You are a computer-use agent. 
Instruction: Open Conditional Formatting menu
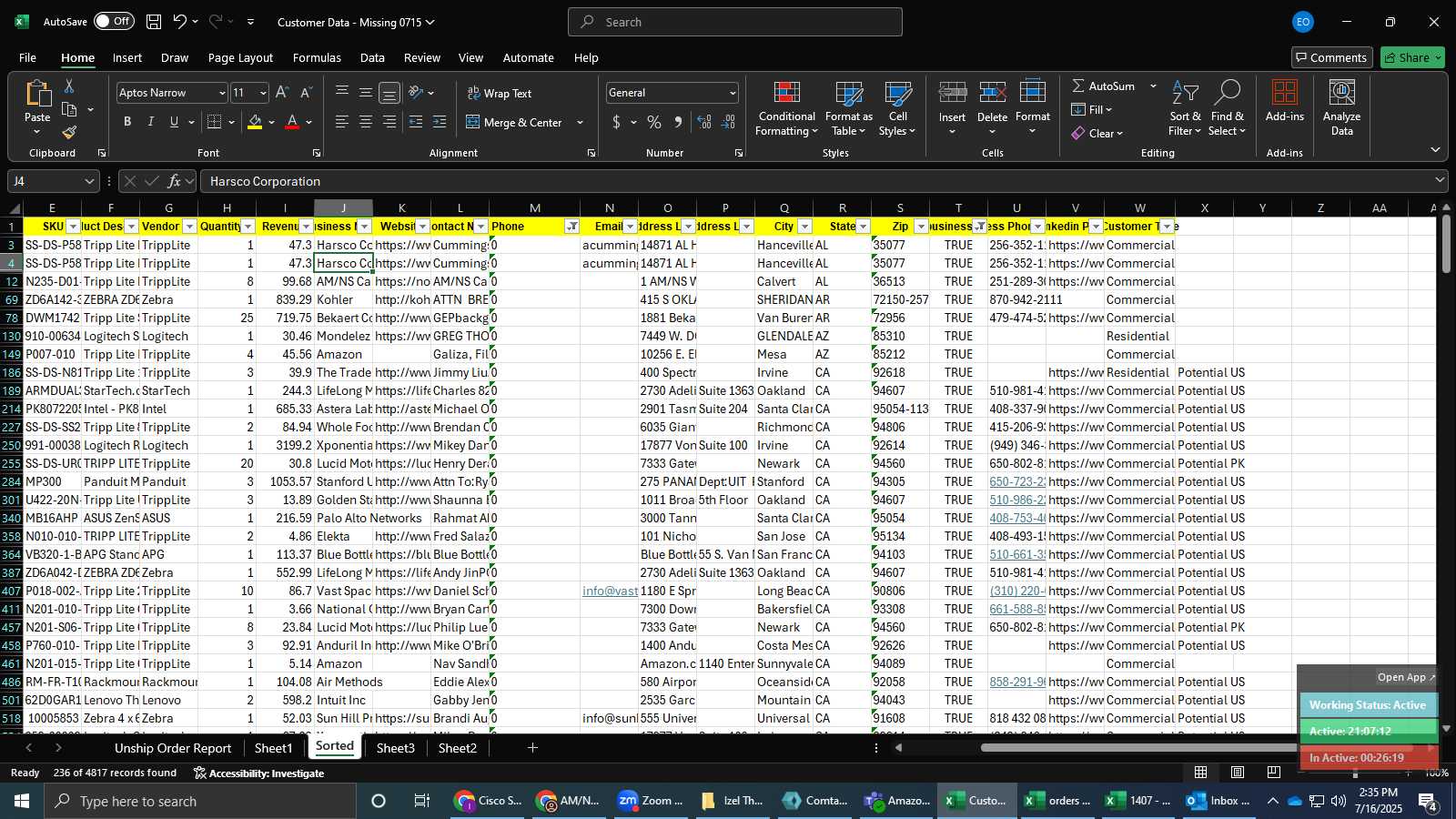coord(786,109)
